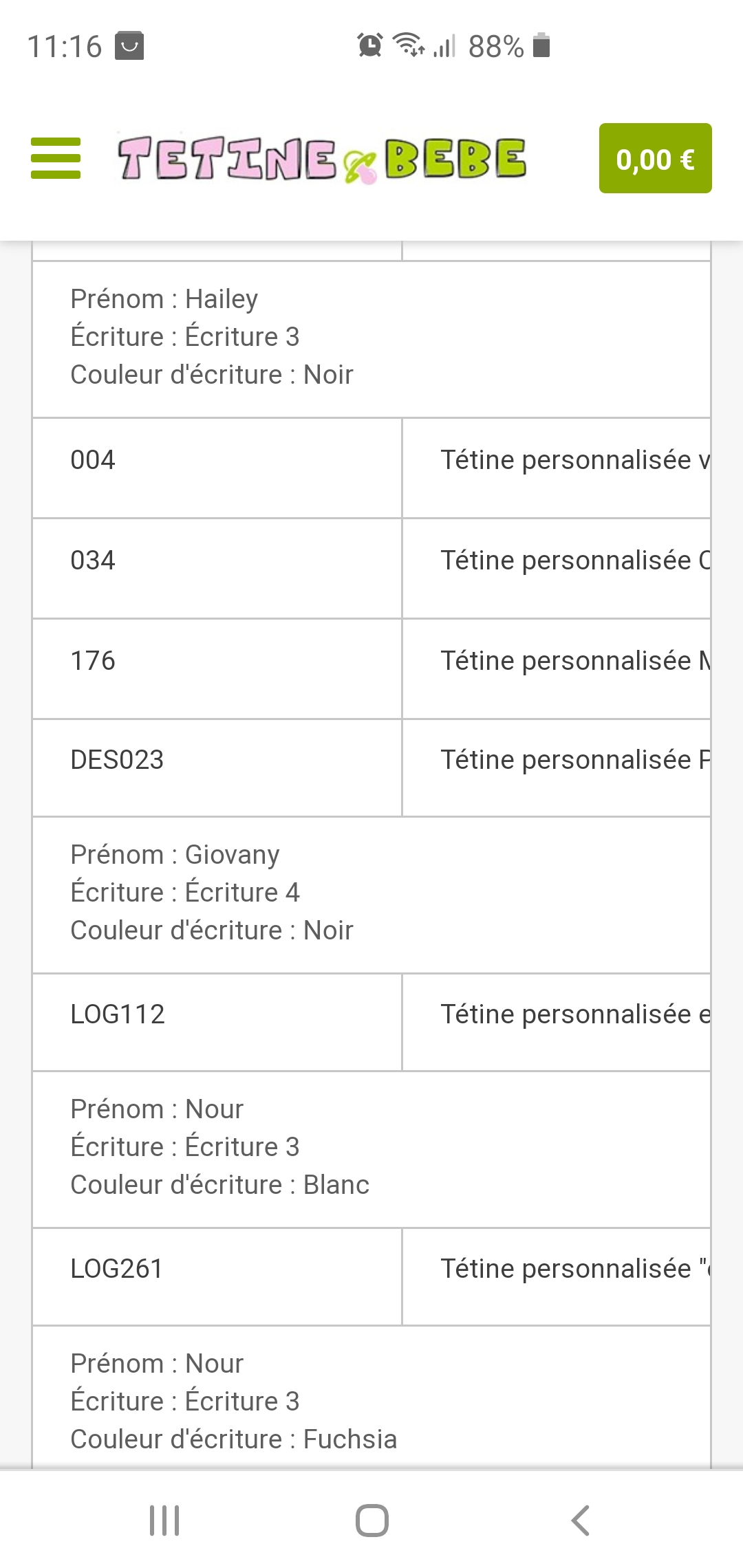The image size is (743, 1568).
Task: Tap the mobile signal strength icon
Action: [444, 46]
